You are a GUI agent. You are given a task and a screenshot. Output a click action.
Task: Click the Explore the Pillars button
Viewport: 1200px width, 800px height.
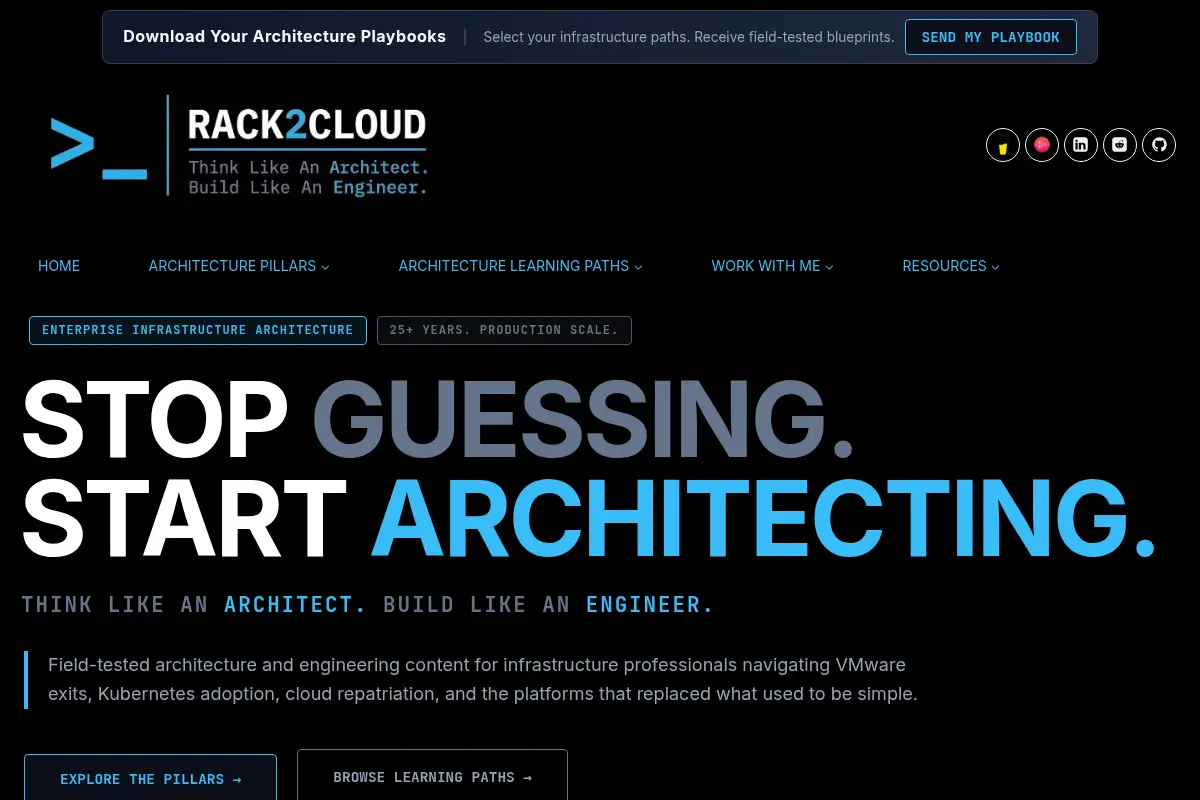[x=150, y=779]
